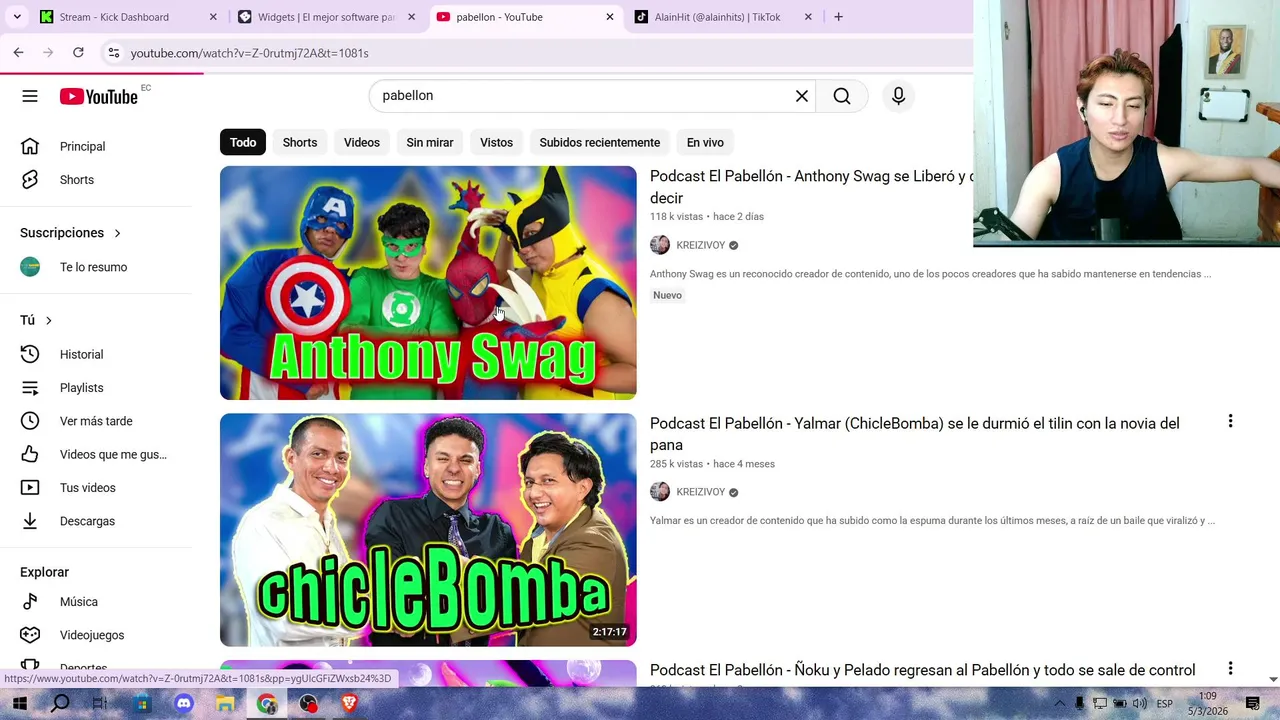
Task: Play the ChicleBomba video thumbnail
Action: pos(428,530)
